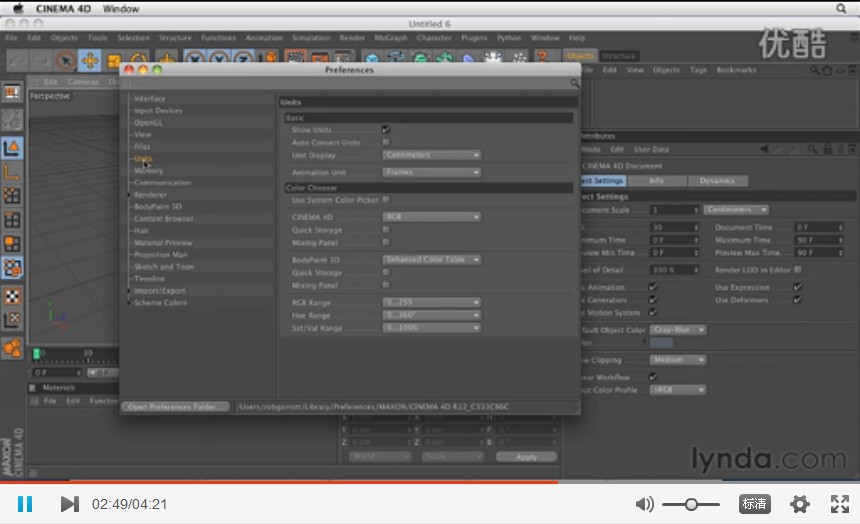The width and height of the screenshot is (860, 524).
Task: Select the Undo arrow in the top toolbar
Action: pos(16,60)
